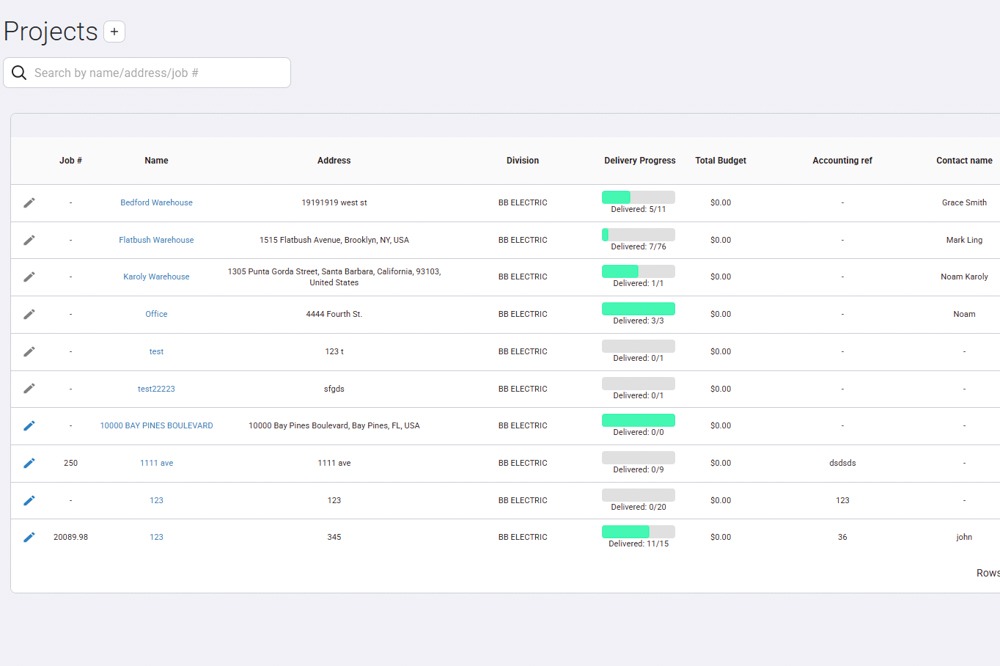Click the add new project plus button

click(x=114, y=32)
